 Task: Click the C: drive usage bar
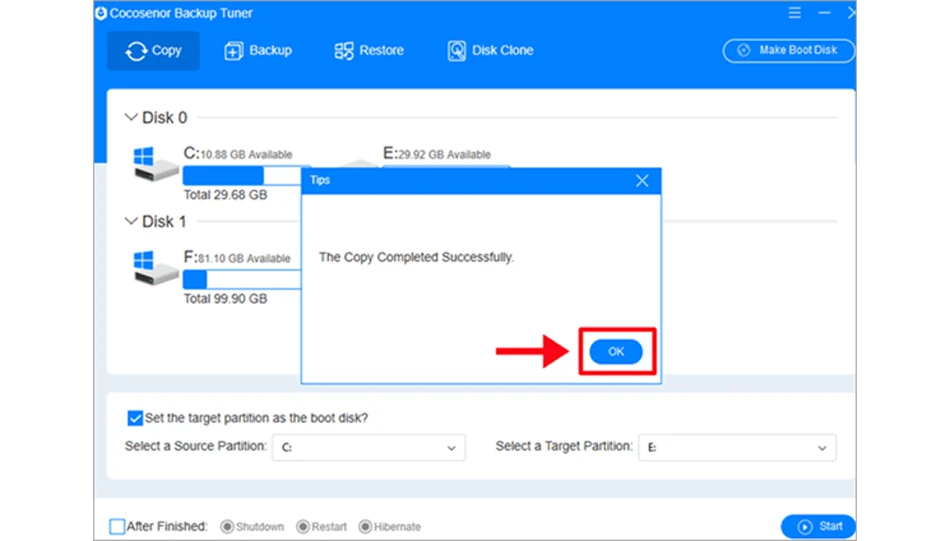click(242, 176)
